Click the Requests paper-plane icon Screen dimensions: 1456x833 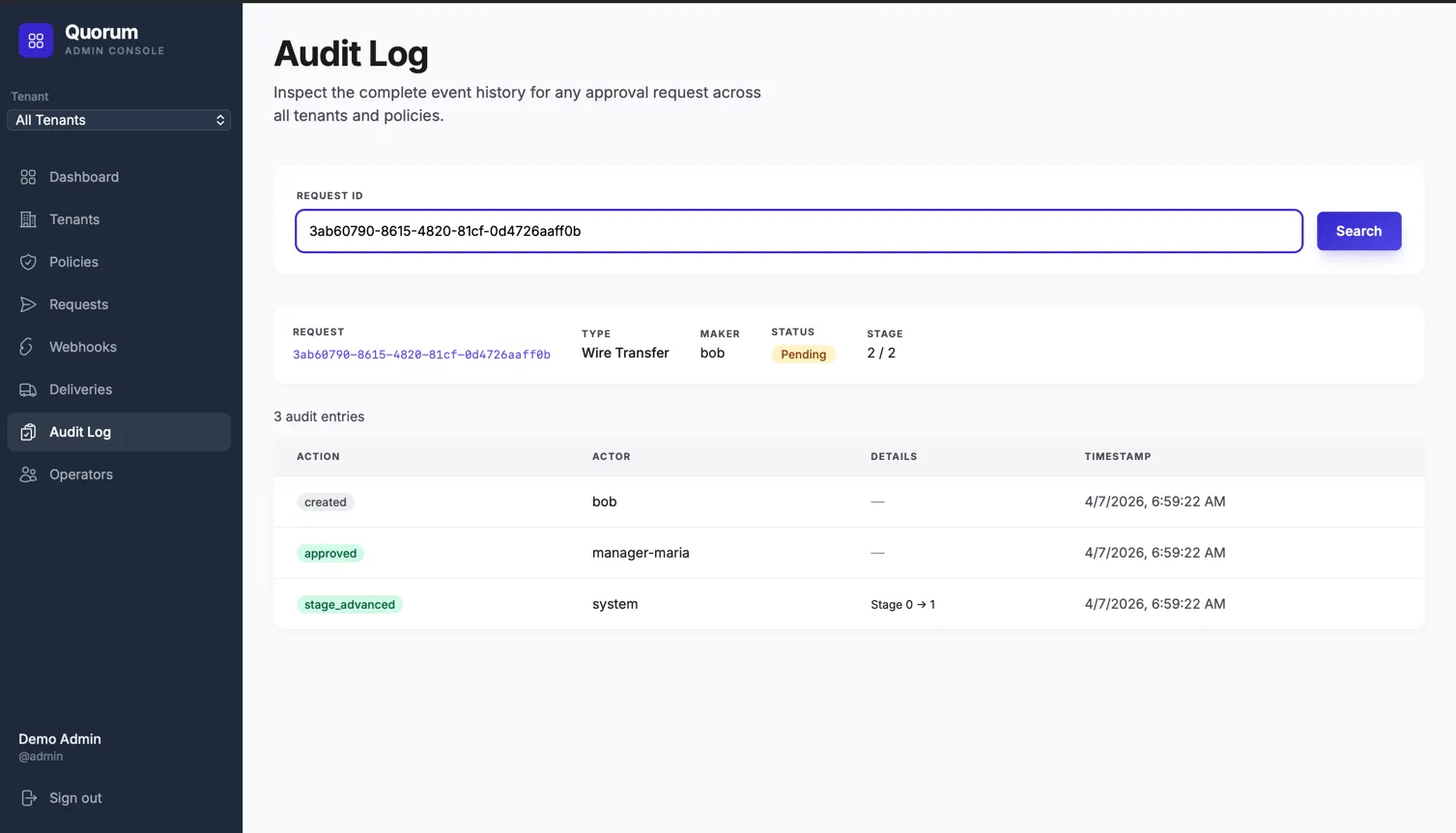coord(28,304)
